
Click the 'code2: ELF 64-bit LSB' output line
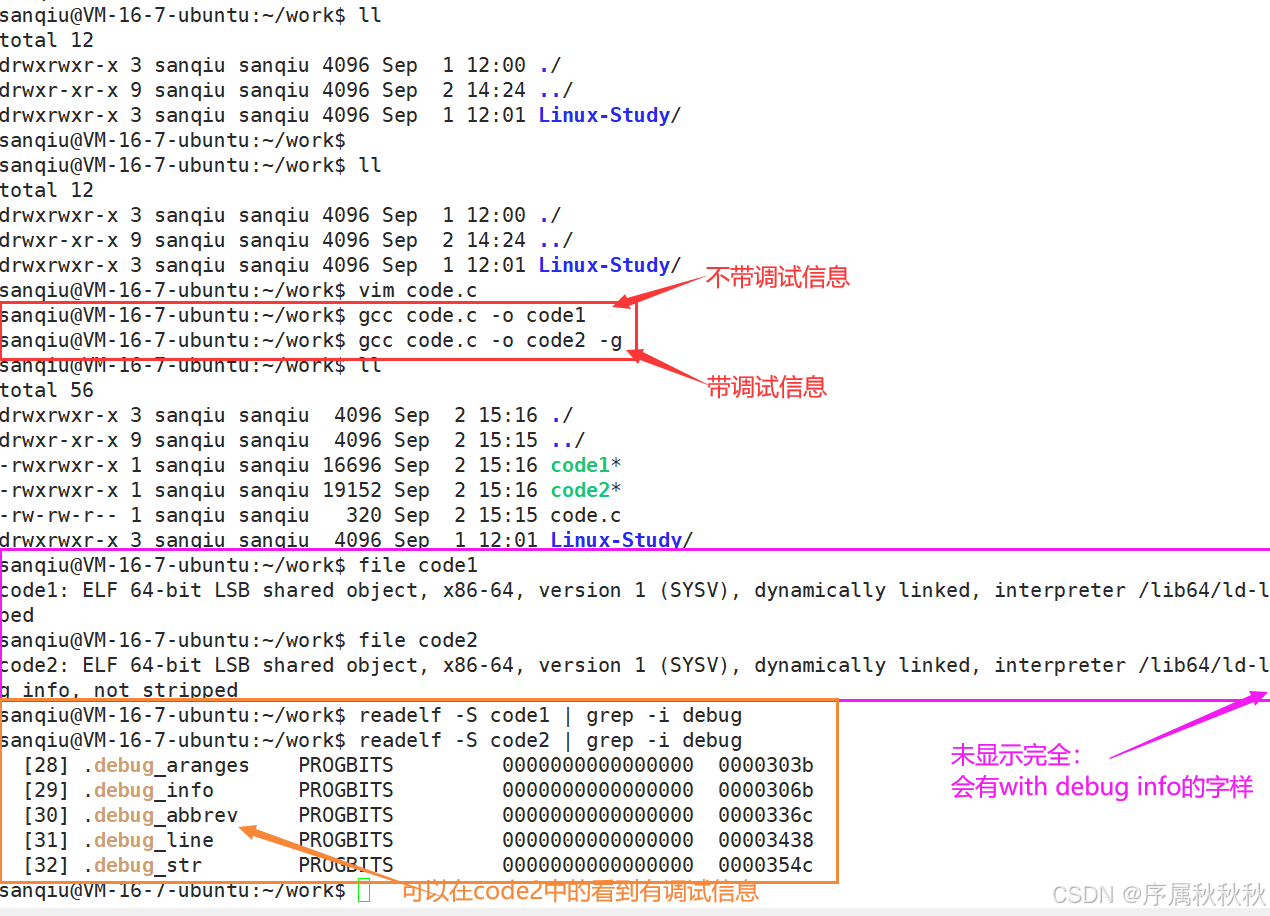click(635, 665)
